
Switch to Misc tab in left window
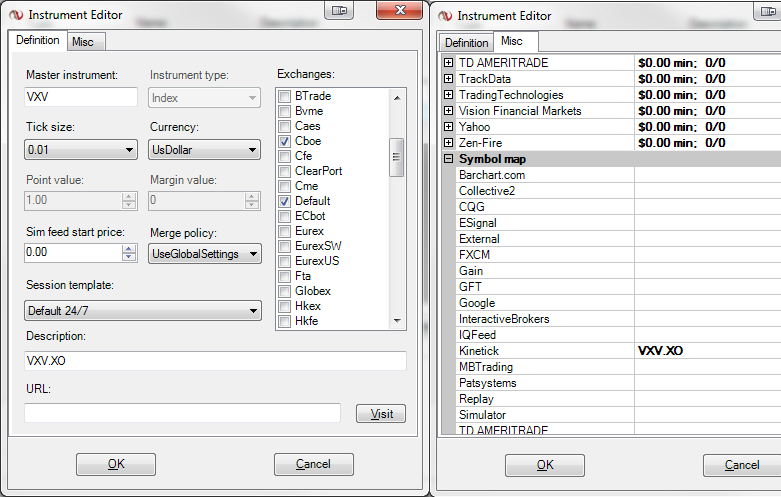click(86, 42)
